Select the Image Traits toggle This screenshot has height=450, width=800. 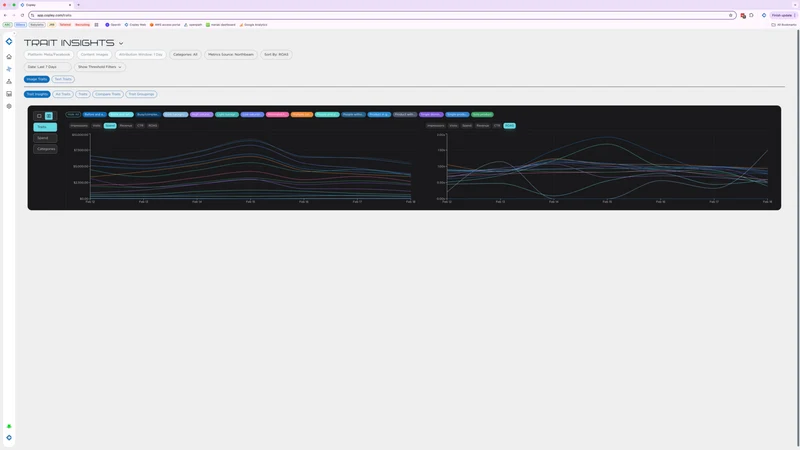point(37,79)
